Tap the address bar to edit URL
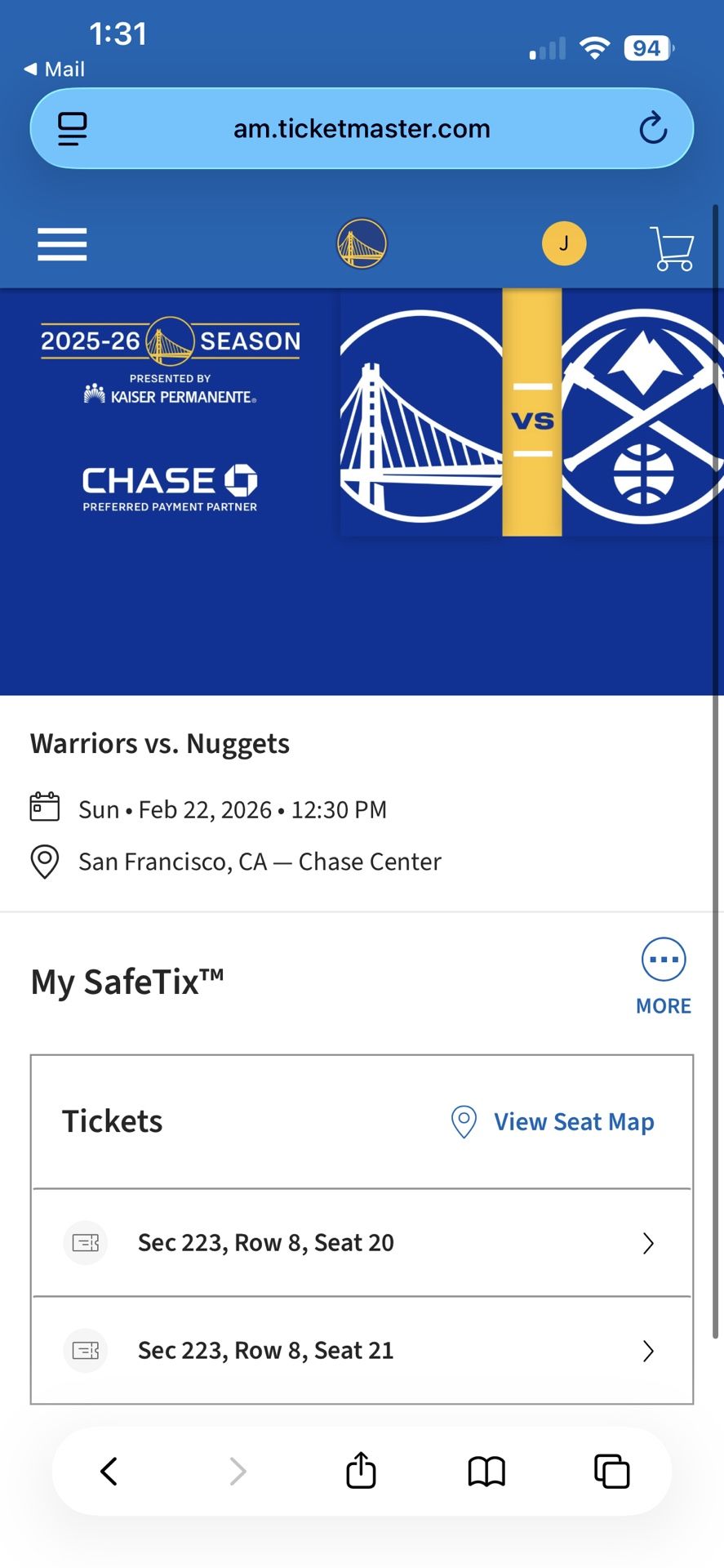The image size is (724, 1568). (x=361, y=128)
